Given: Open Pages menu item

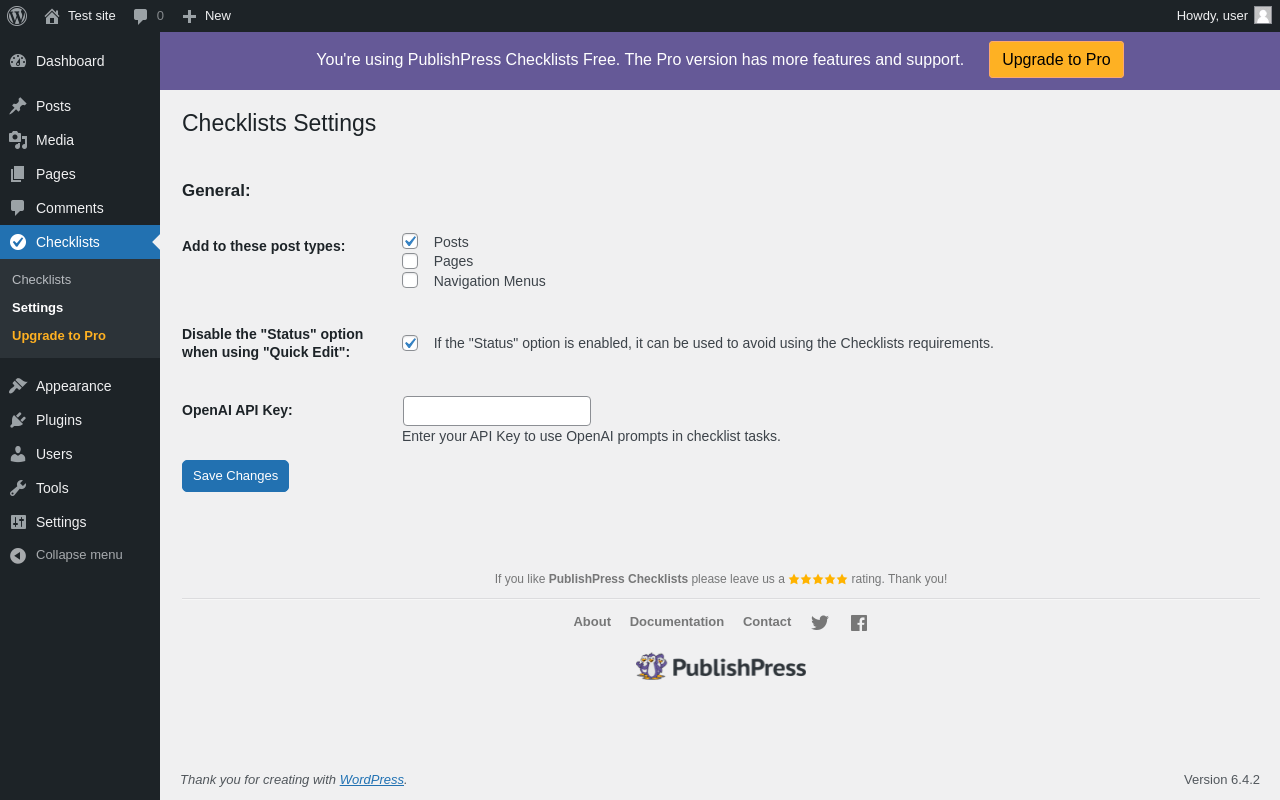Looking at the screenshot, I should click(80, 174).
